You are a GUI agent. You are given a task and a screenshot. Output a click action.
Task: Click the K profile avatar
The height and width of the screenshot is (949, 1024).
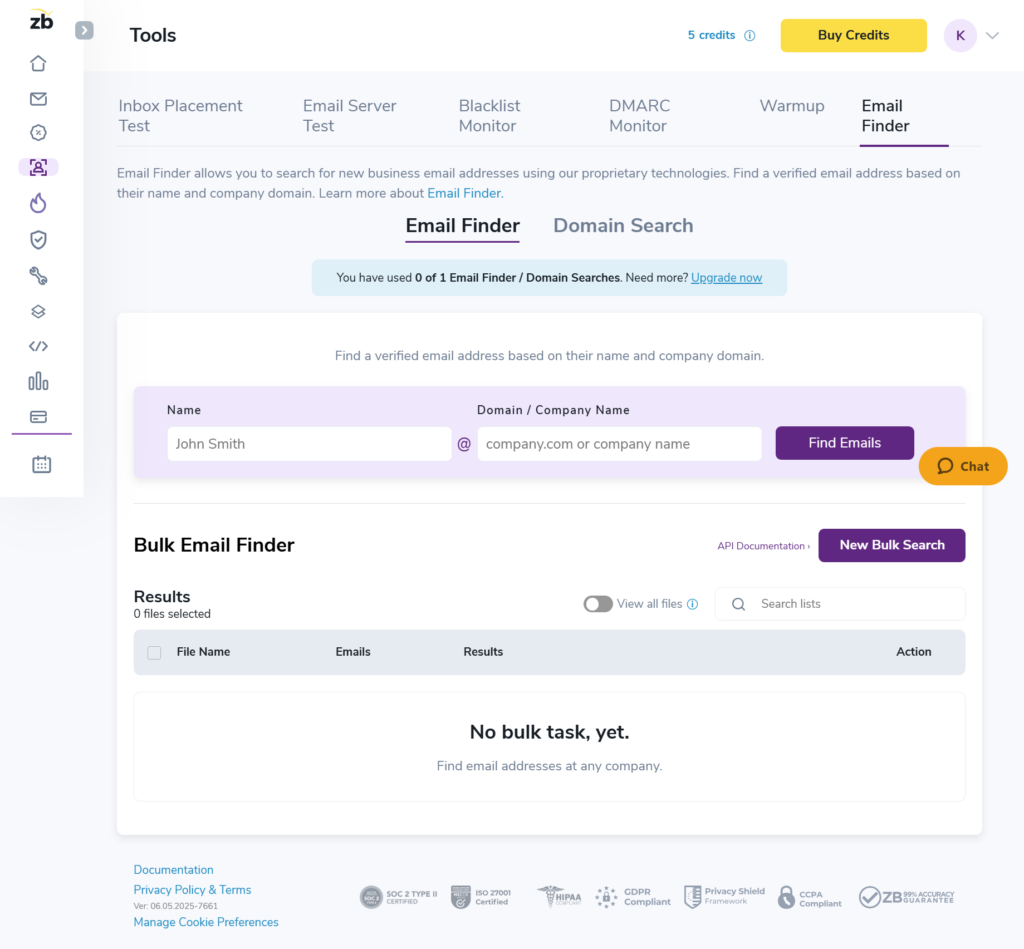[960, 35]
